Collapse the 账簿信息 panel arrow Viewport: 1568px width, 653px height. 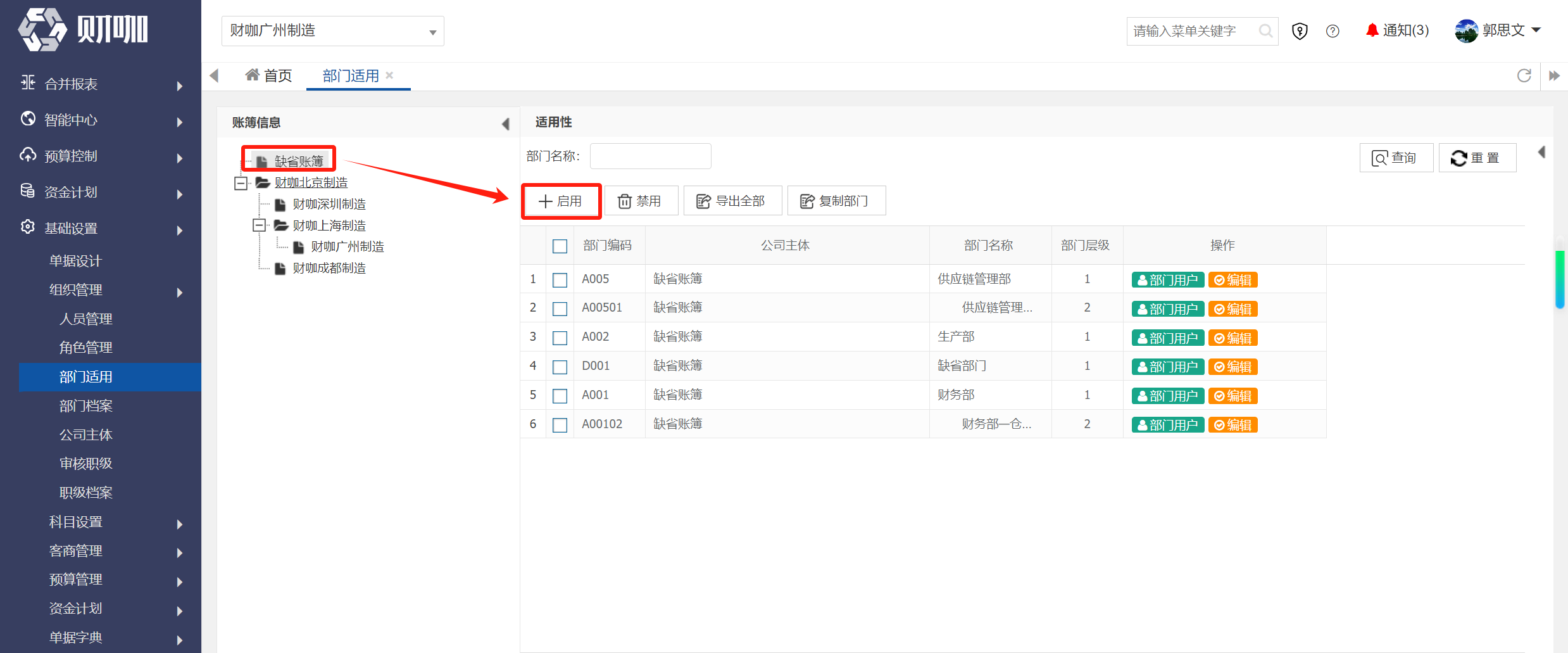tap(505, 124)
